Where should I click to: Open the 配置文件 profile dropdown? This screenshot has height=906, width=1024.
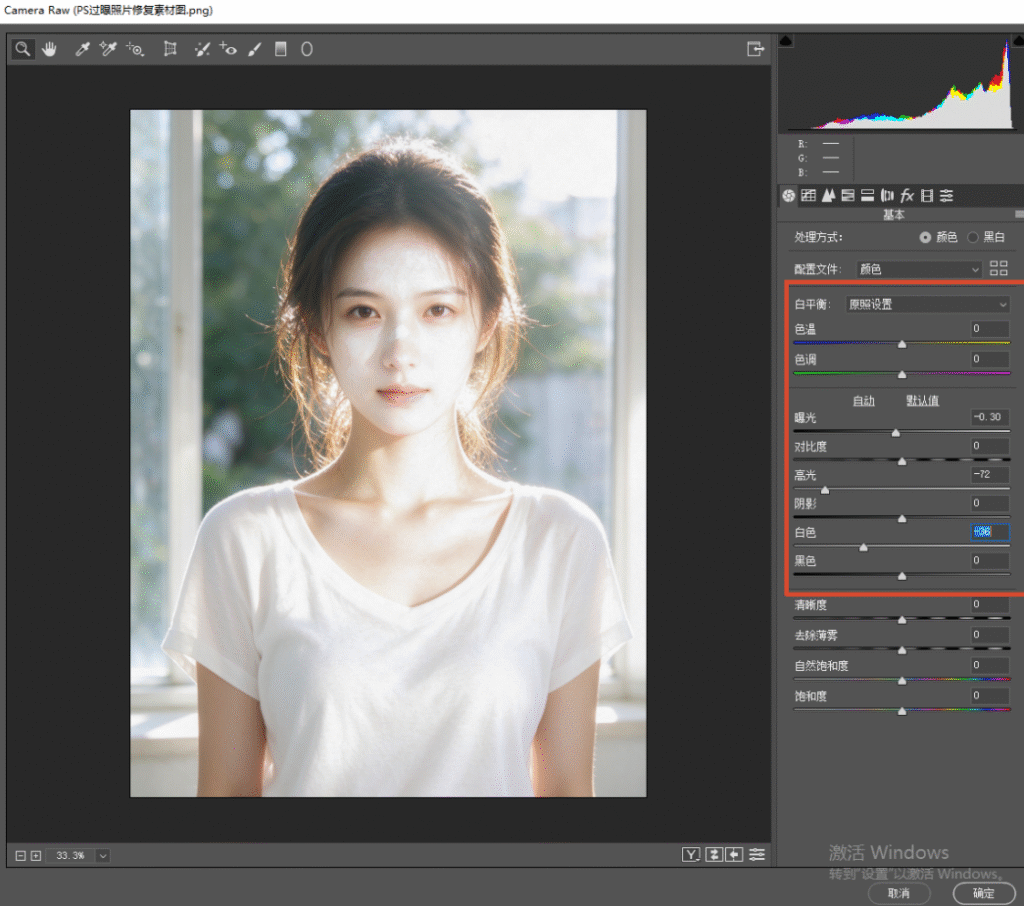919,269
